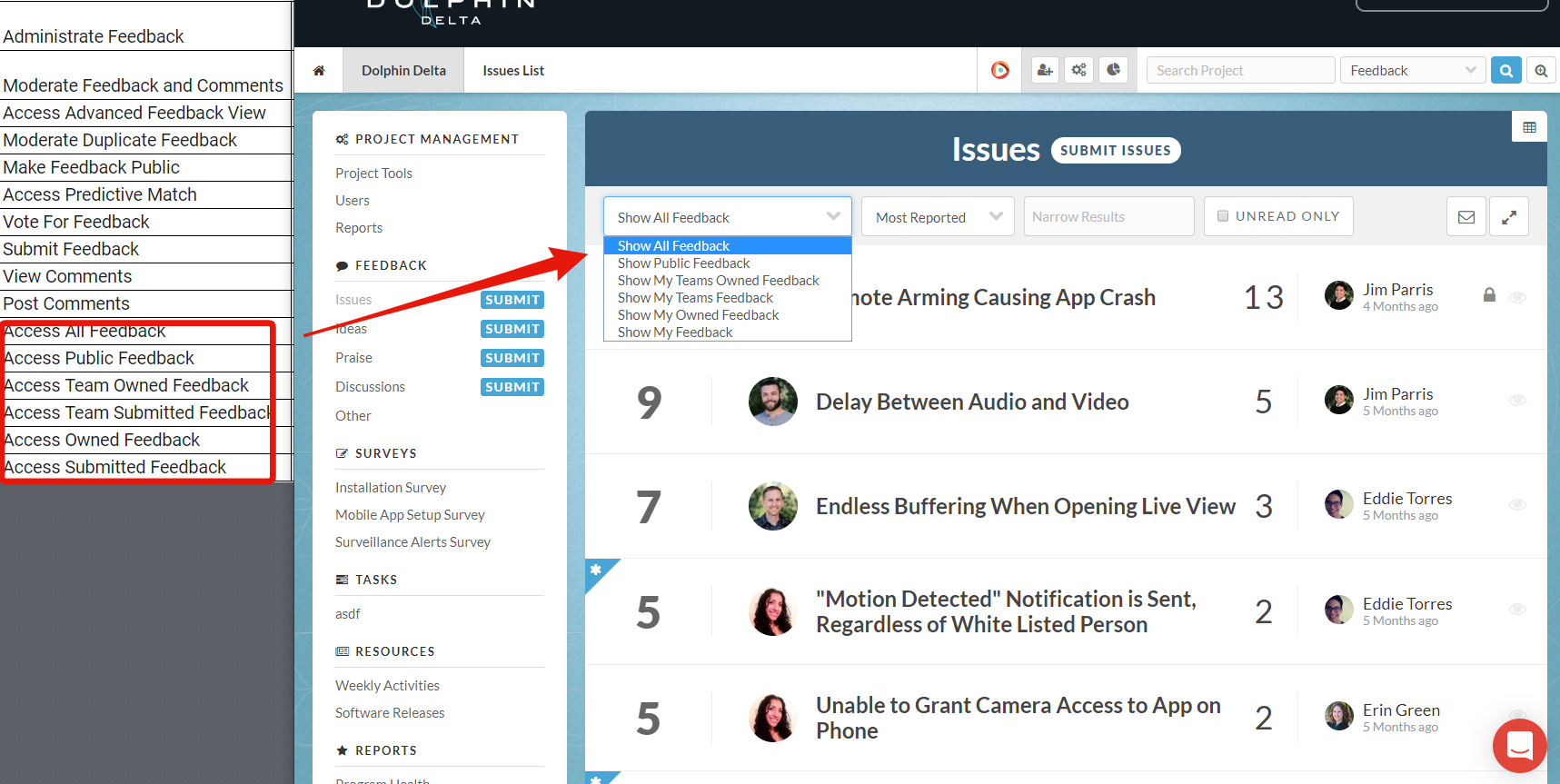Expand issues list to fullscreen
The height and width of the screenshot is (784, 1560).
[1509, 216]
